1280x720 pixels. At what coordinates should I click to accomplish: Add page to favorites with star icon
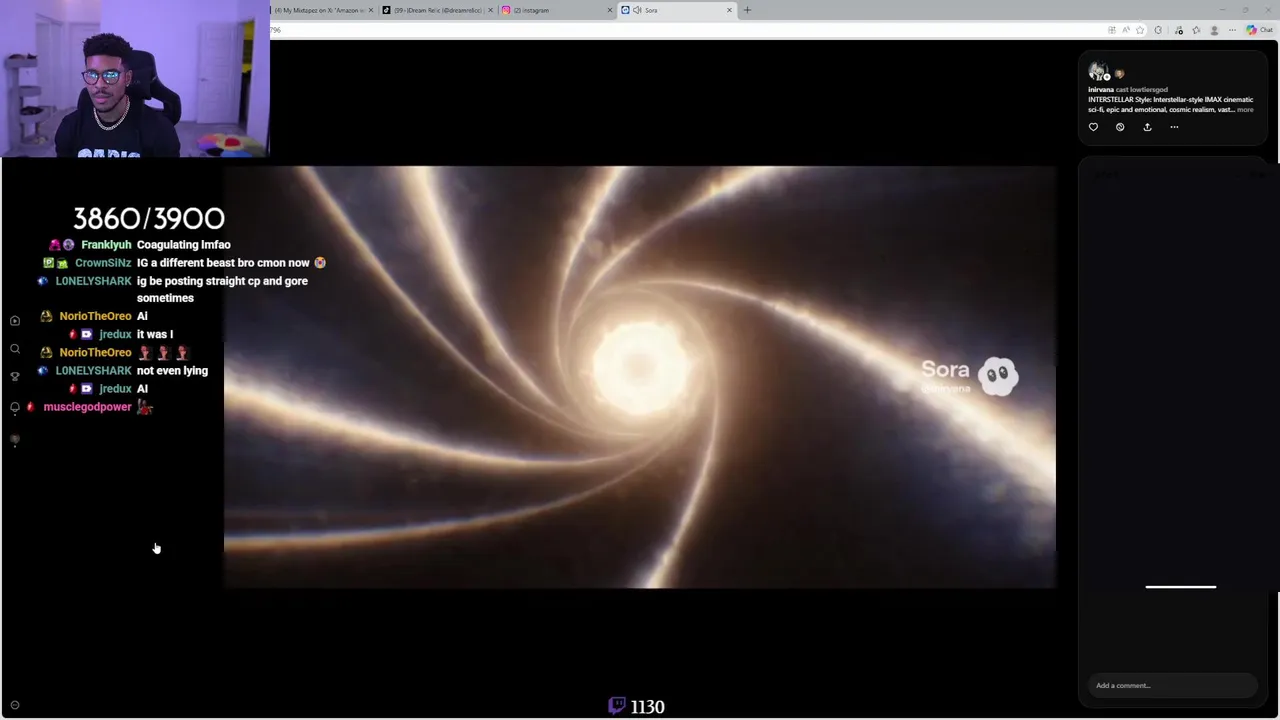(x=1140, y=30)
